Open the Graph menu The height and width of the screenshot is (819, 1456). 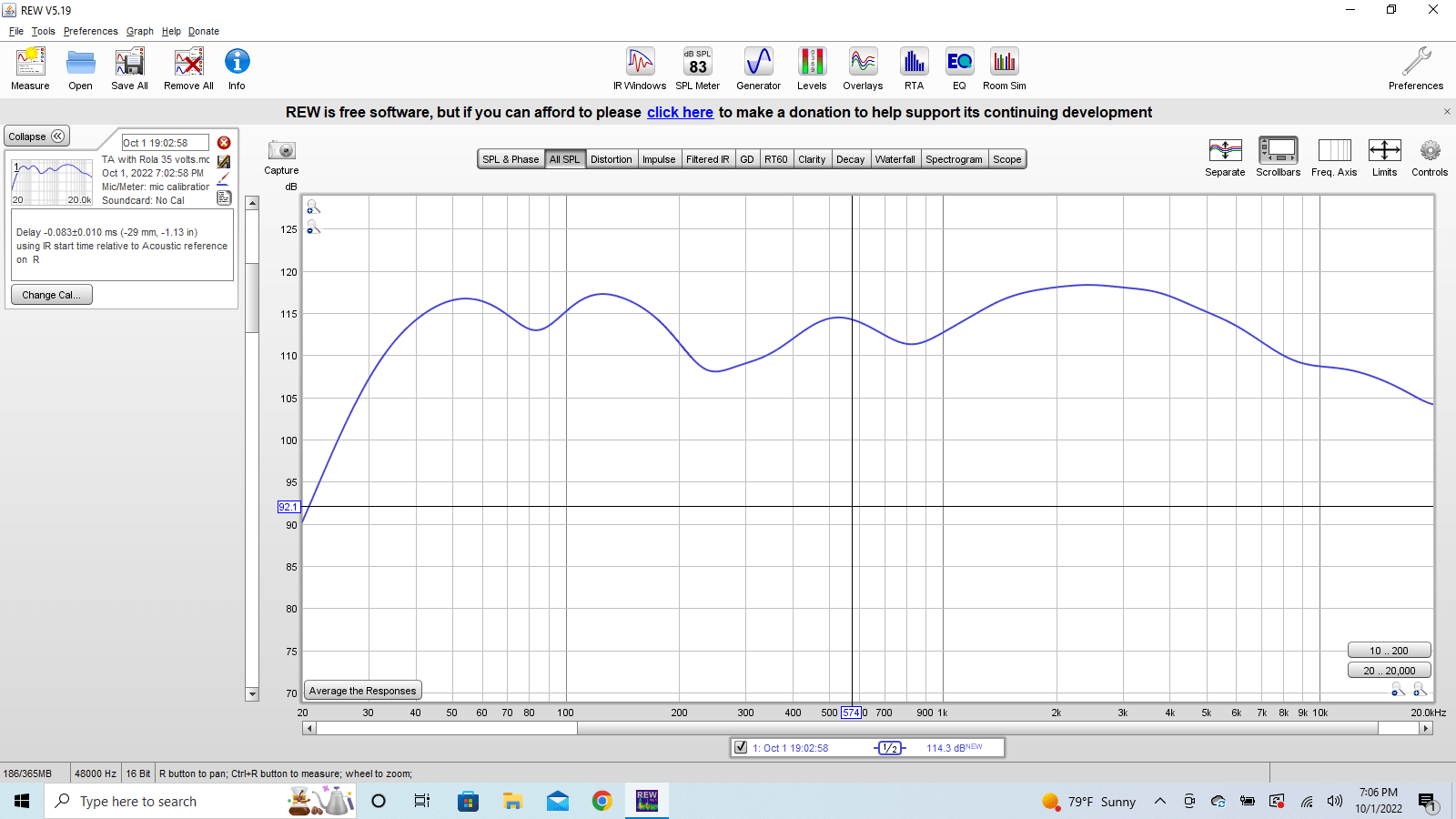click(x=140, y=31)
